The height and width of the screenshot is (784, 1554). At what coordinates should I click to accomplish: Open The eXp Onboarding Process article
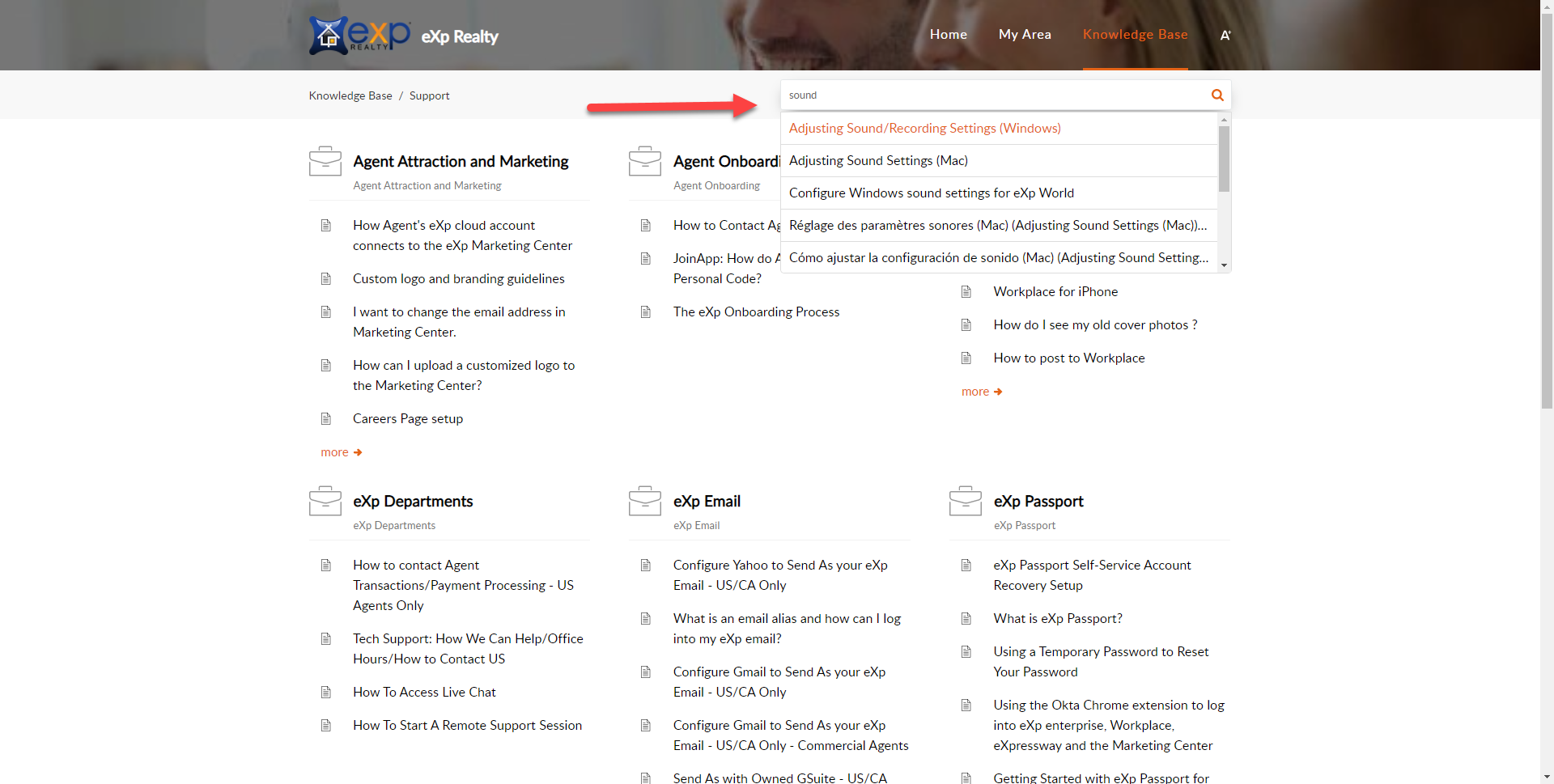[756, 311]
